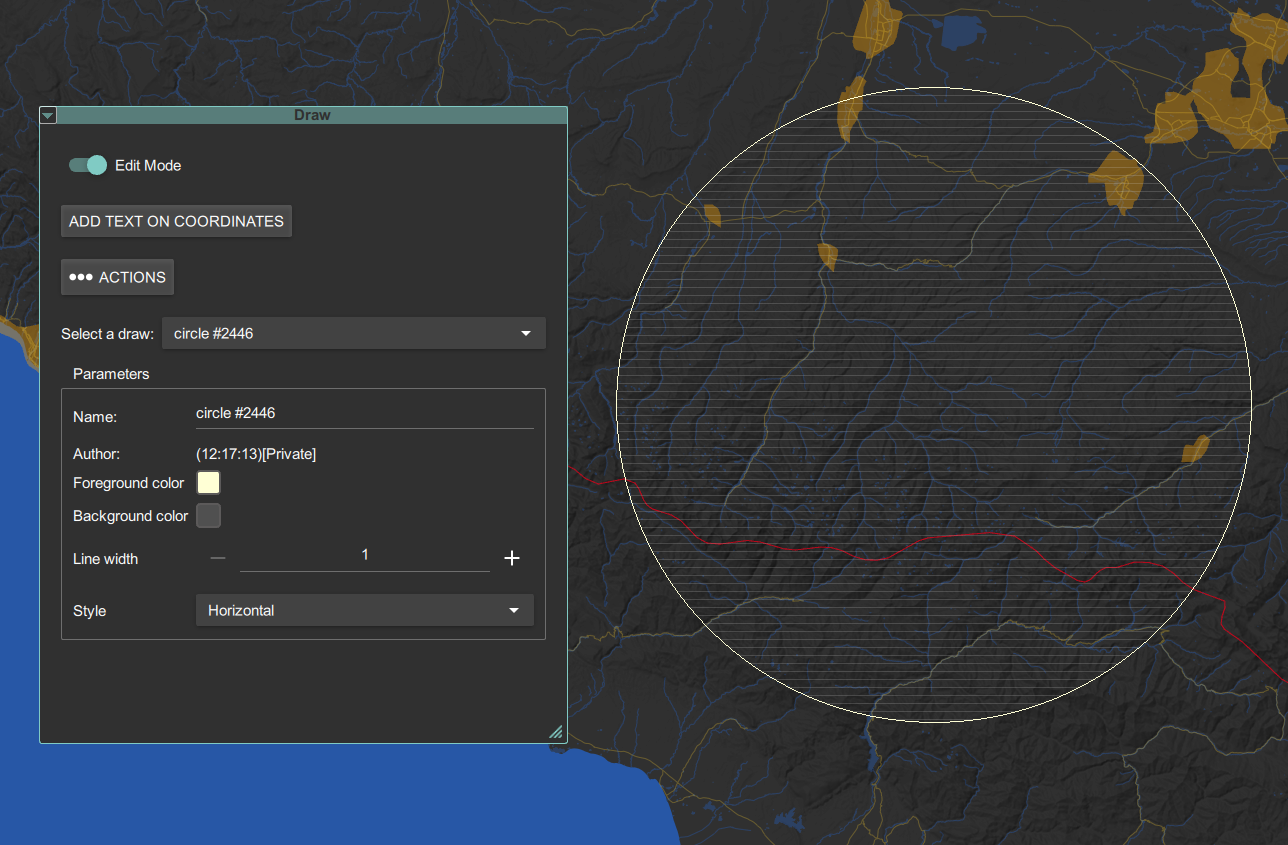1288x845 pixels.
Task: Click the Parameters section label
Action: tap(111, 374)
